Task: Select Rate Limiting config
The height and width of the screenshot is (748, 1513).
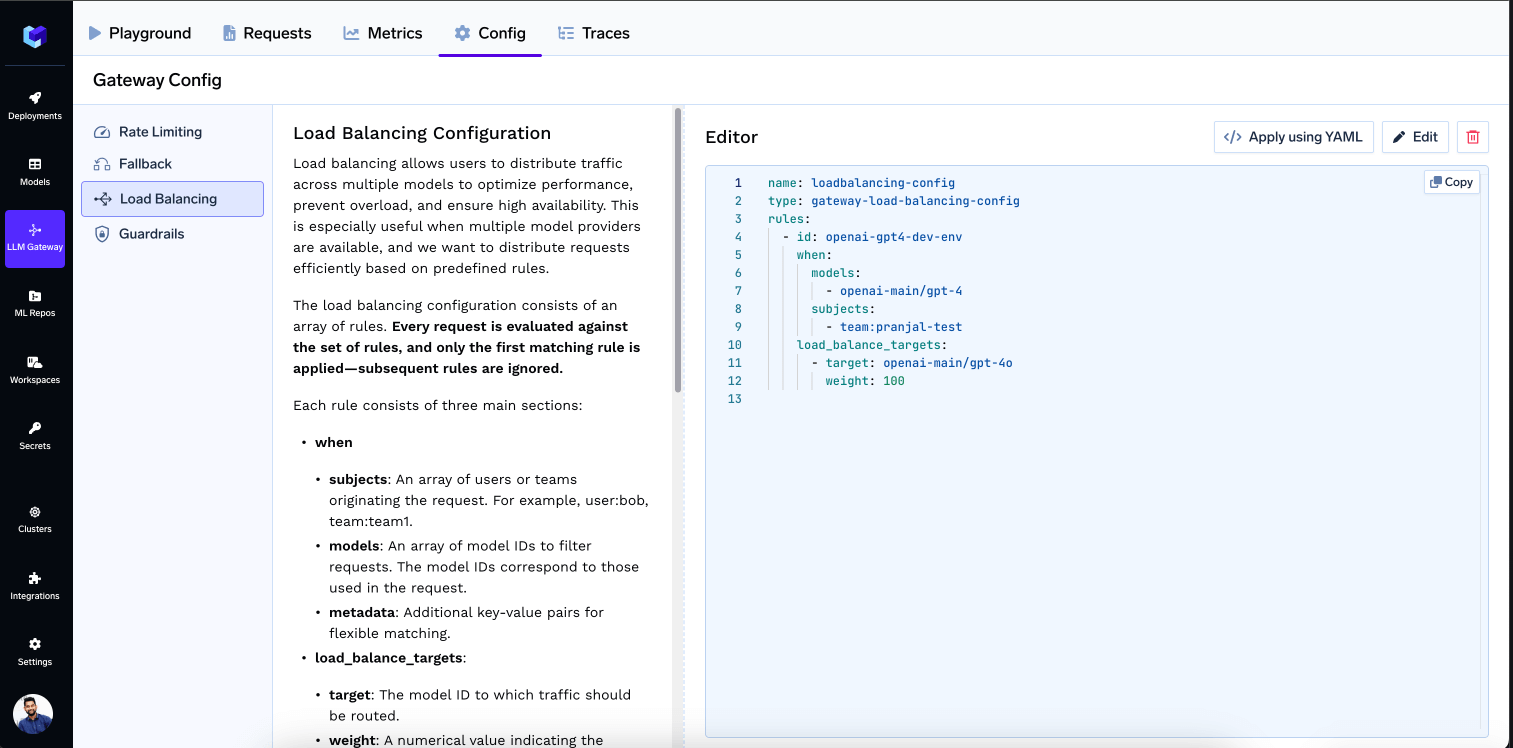Action: tap(160, 132)
